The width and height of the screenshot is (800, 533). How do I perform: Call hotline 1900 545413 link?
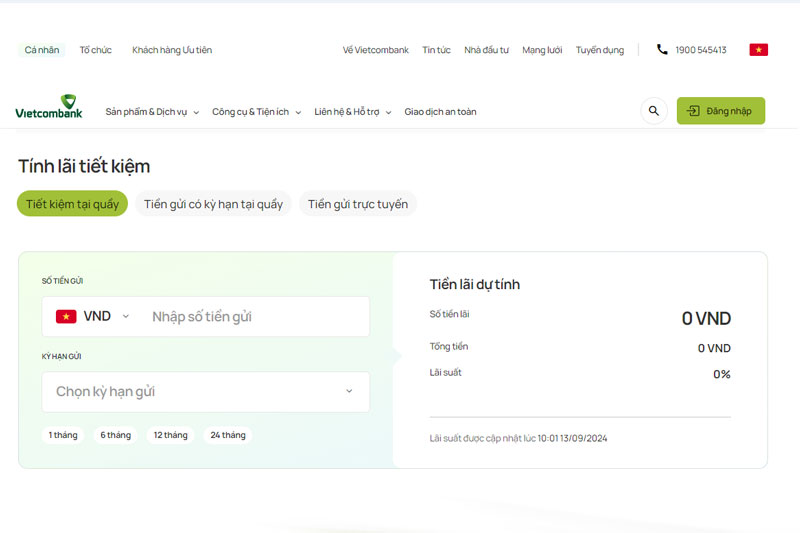point(701,50)
